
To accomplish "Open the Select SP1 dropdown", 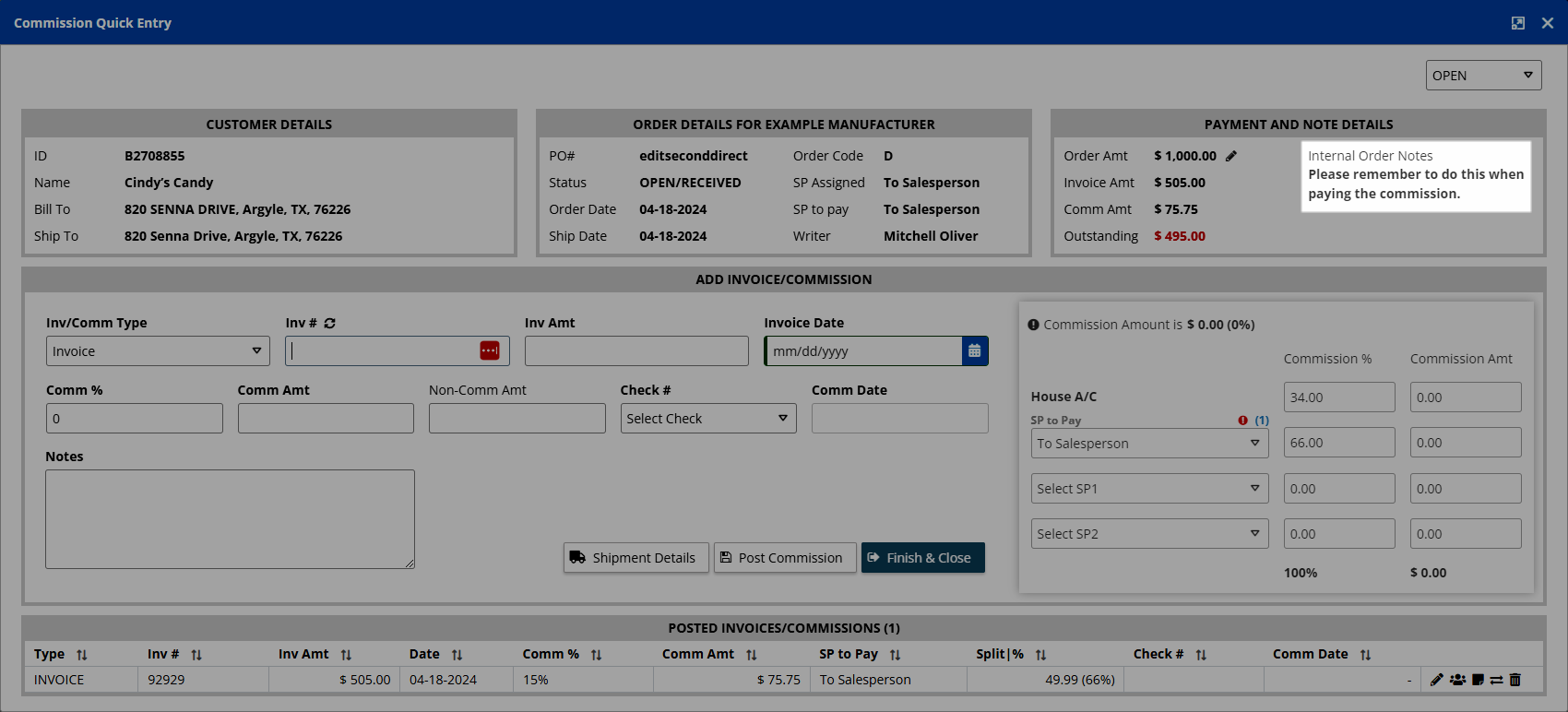I will (1148, 489).
